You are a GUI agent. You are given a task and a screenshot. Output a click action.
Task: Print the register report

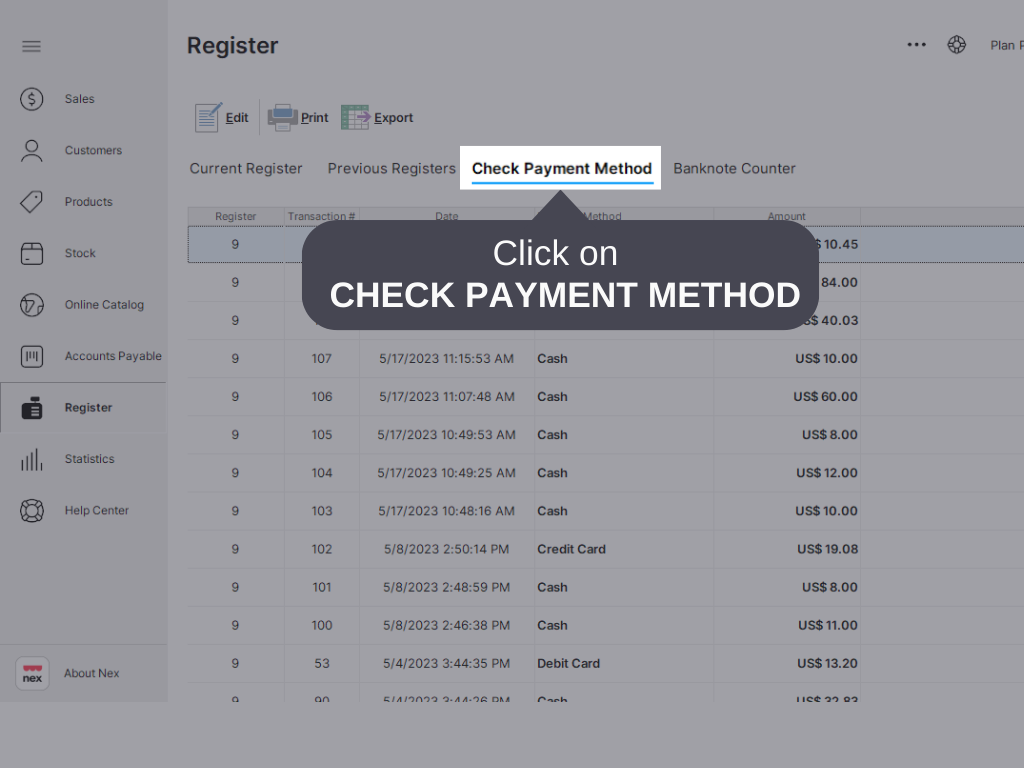[297, 117]
